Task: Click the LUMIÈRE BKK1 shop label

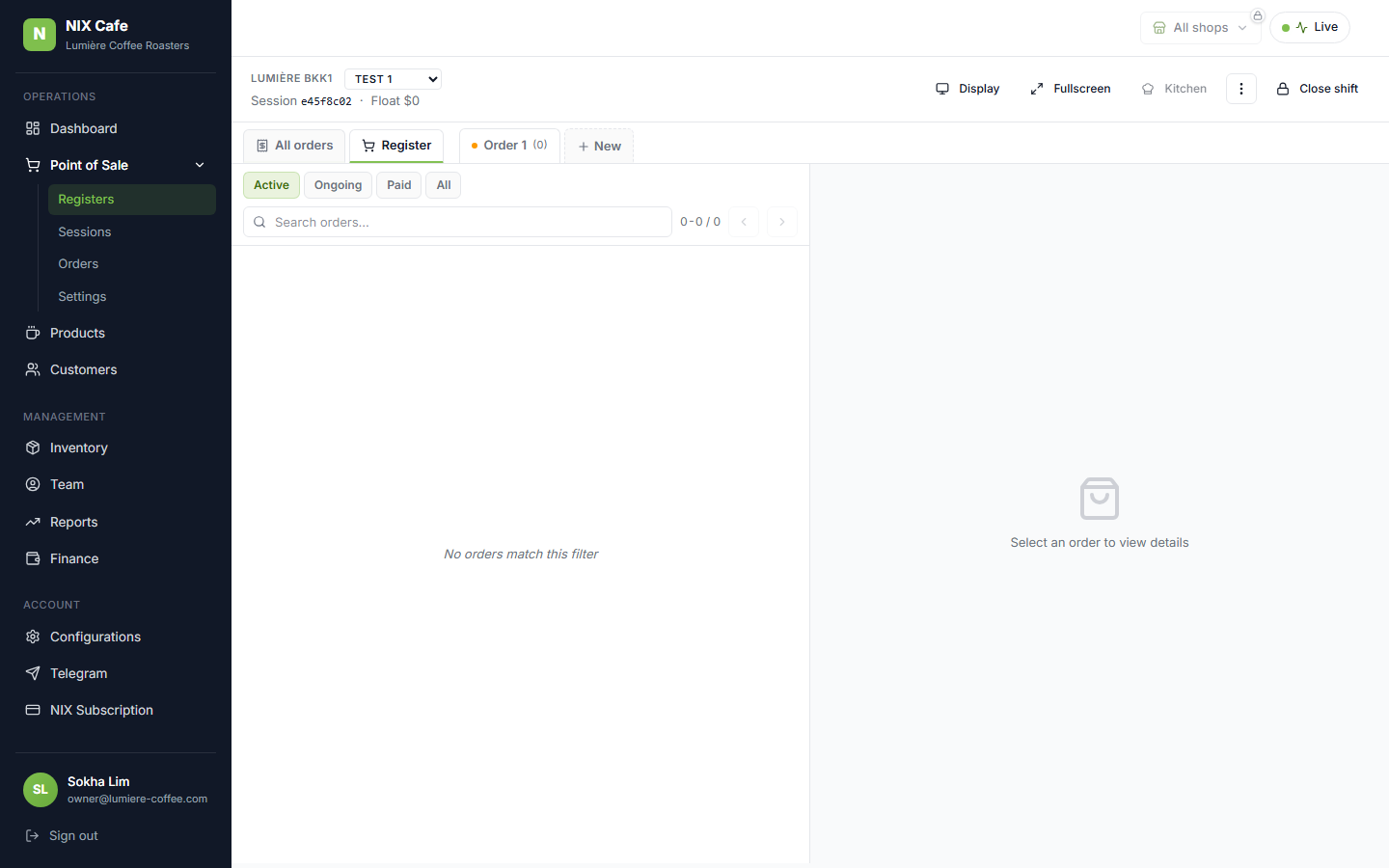Action: [291, 78]
